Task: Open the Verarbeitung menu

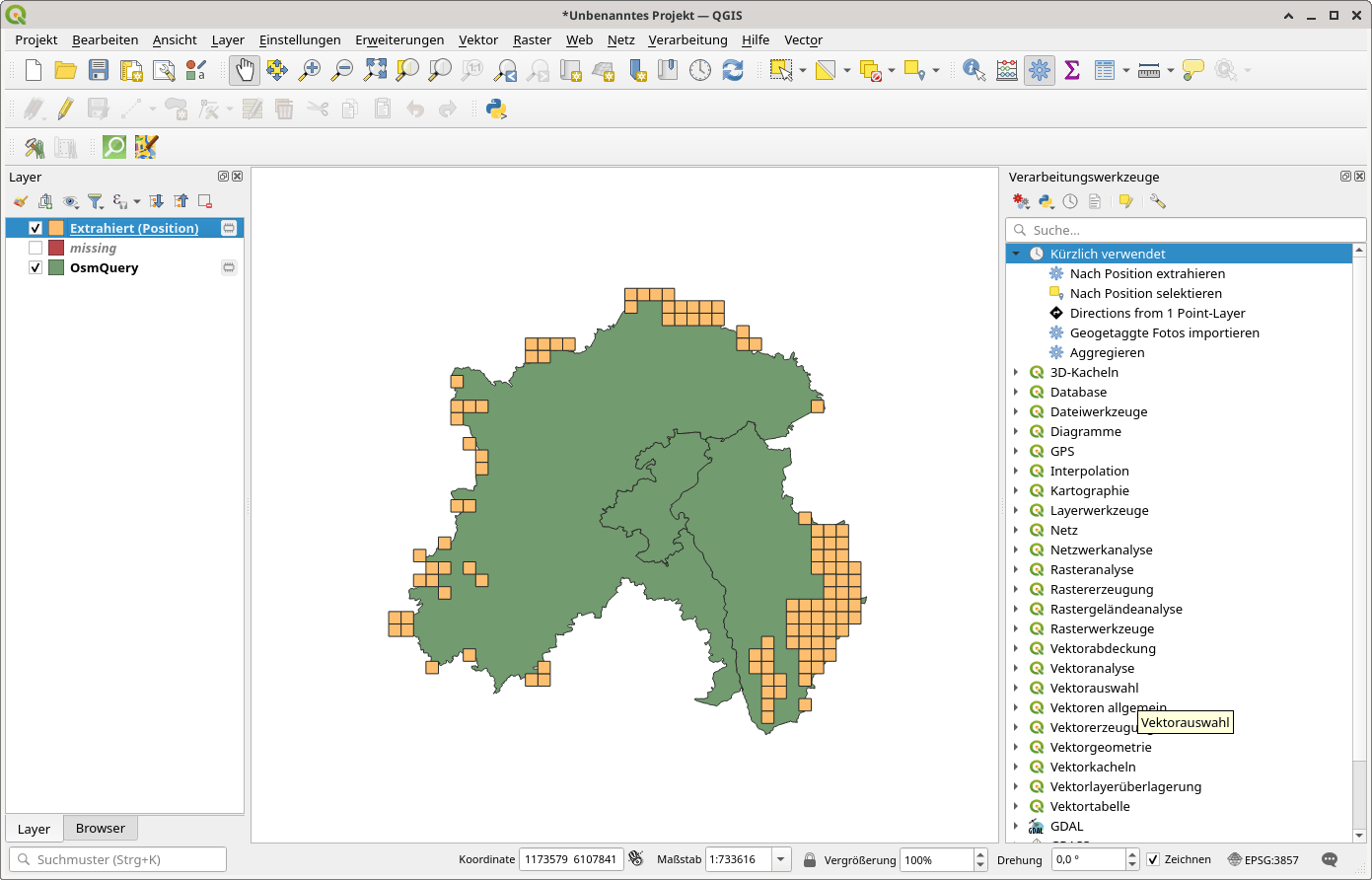Action: 687,39
